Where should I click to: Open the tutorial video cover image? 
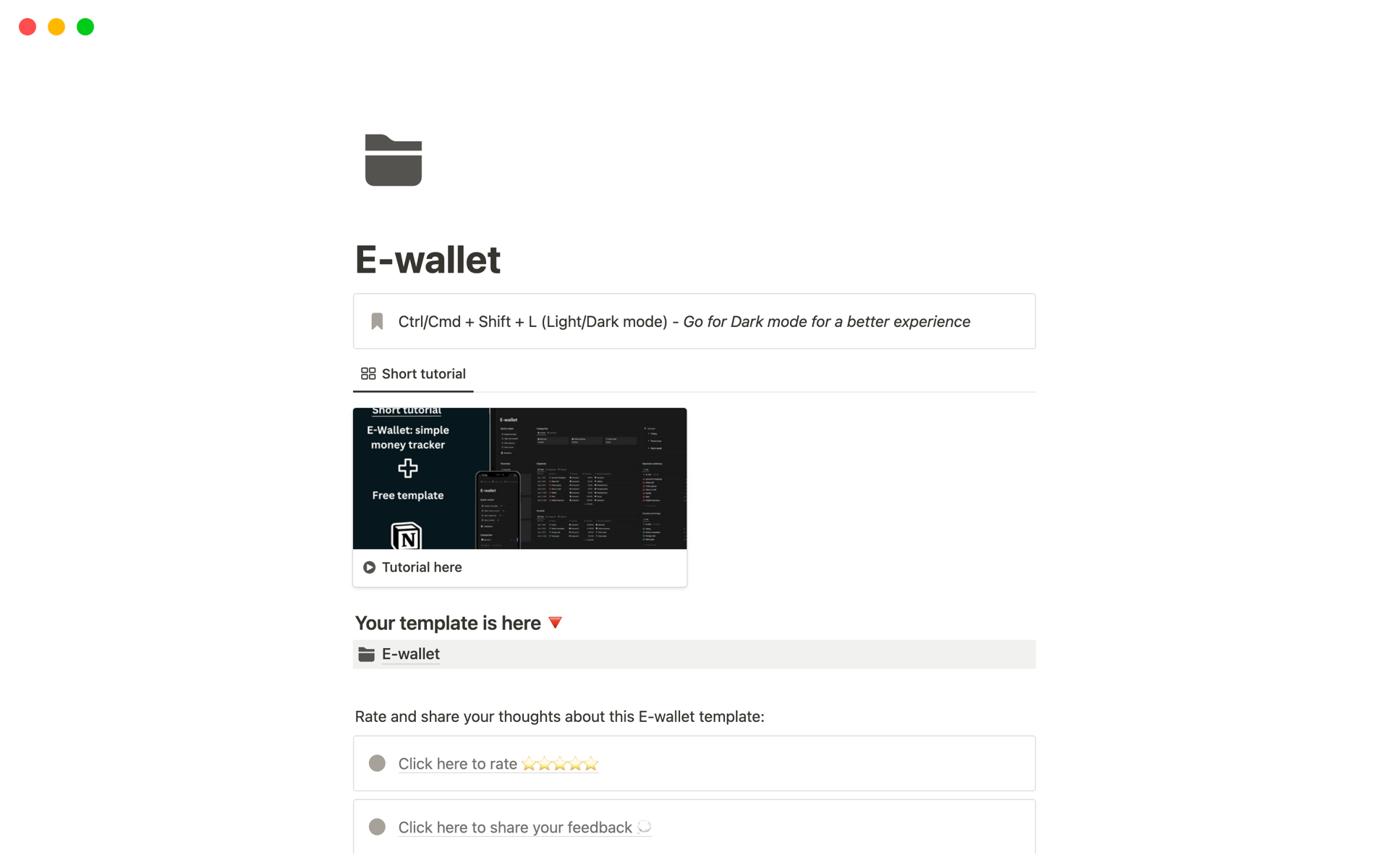click(x=519, y=478)
